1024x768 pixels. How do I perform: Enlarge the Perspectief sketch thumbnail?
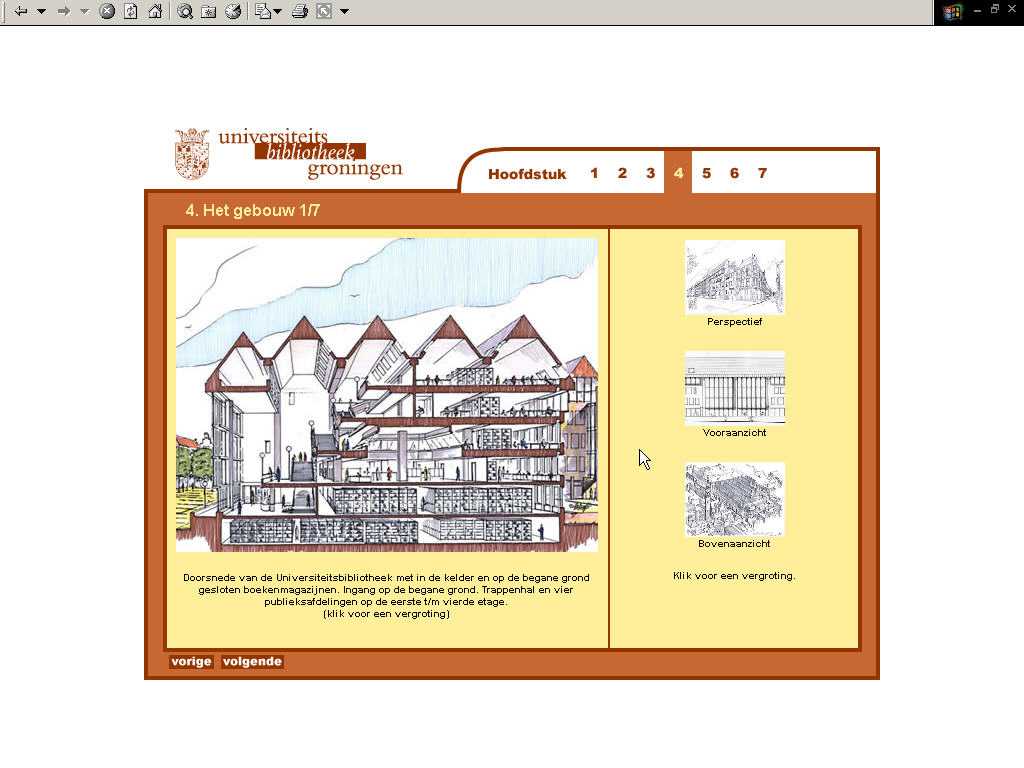click(735, 278)
